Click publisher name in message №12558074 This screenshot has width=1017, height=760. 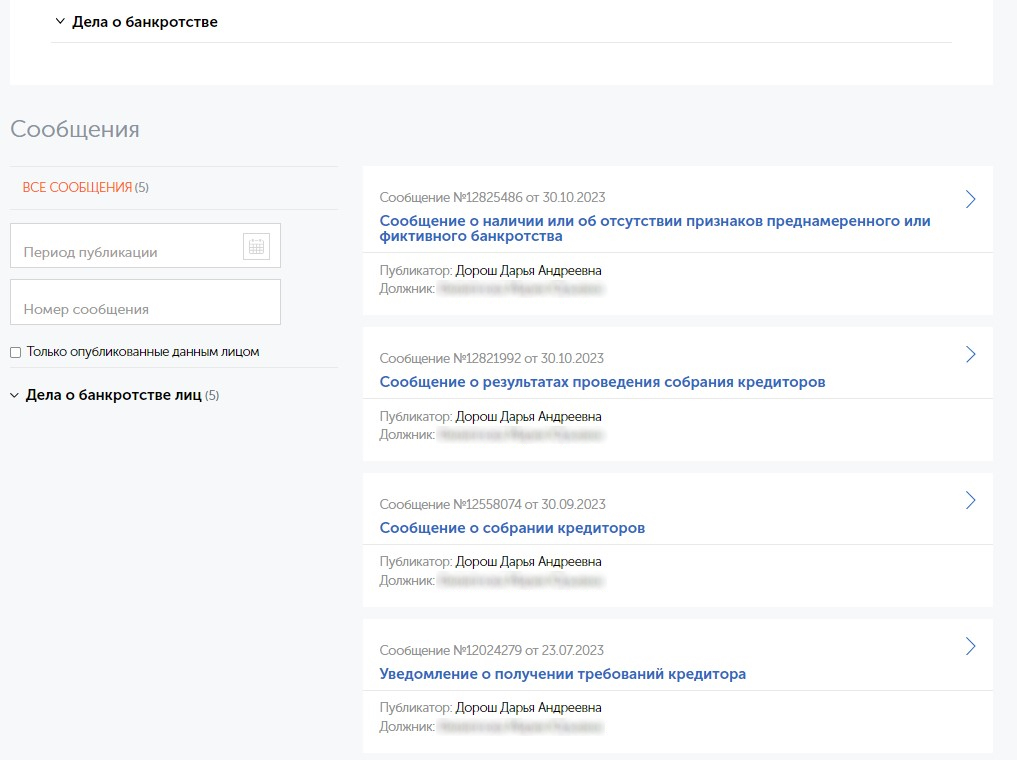(x=528, y=562)
